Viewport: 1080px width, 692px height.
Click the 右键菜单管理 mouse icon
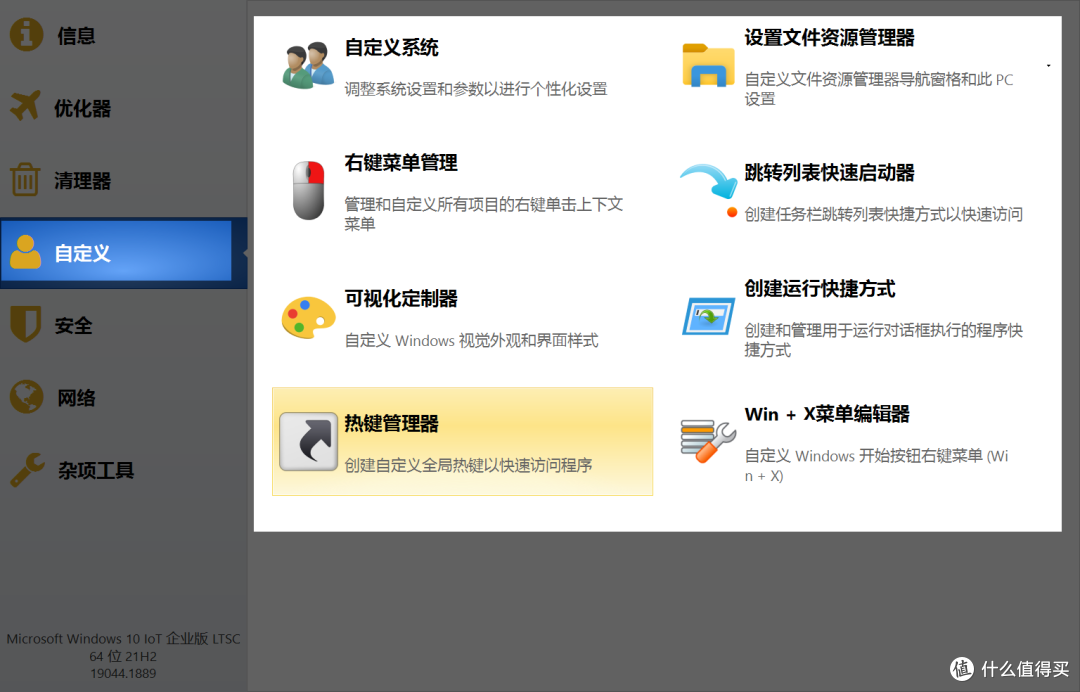click(x=308, y=190)
